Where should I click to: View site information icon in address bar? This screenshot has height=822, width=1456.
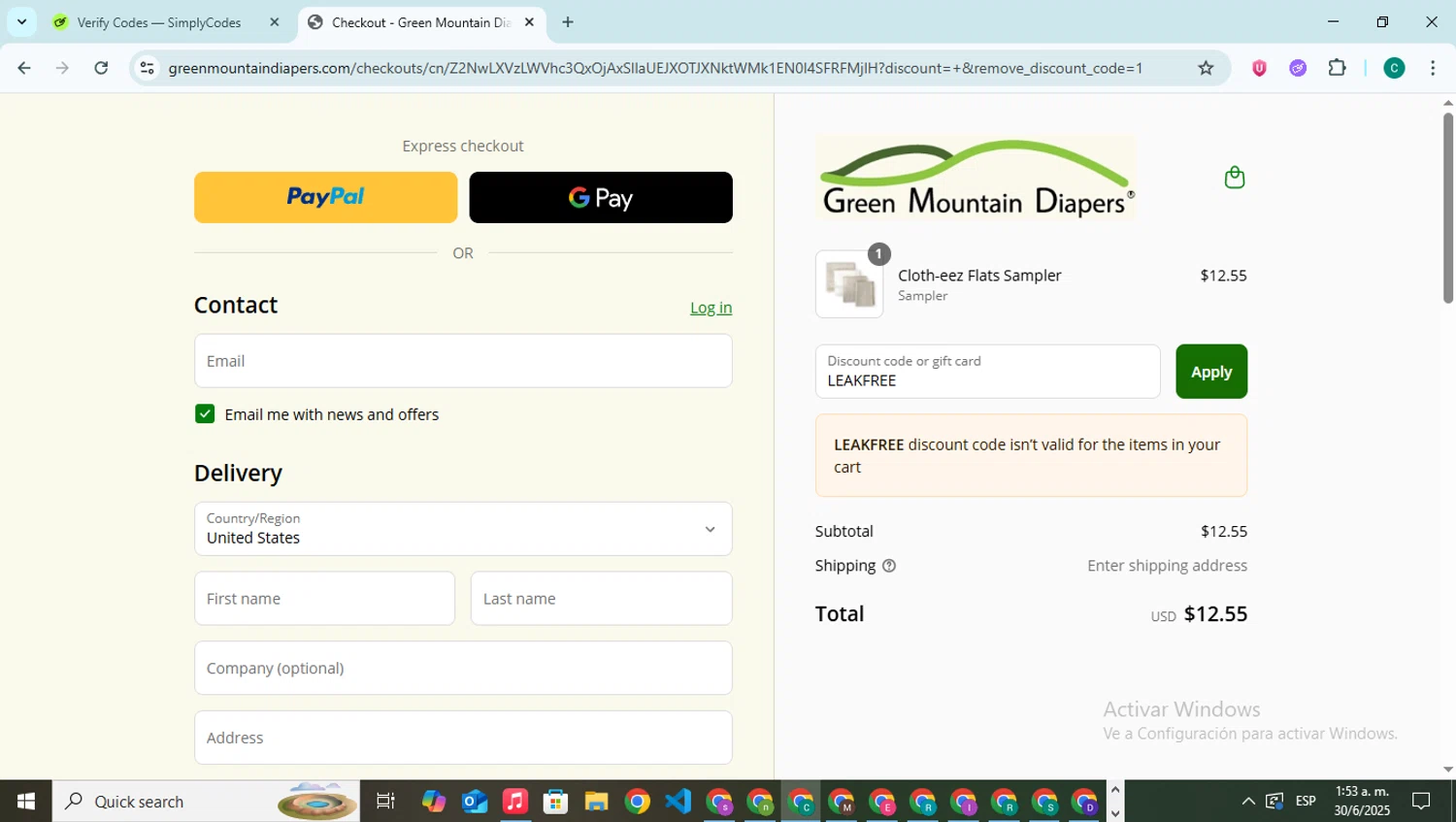click(147, 68)
